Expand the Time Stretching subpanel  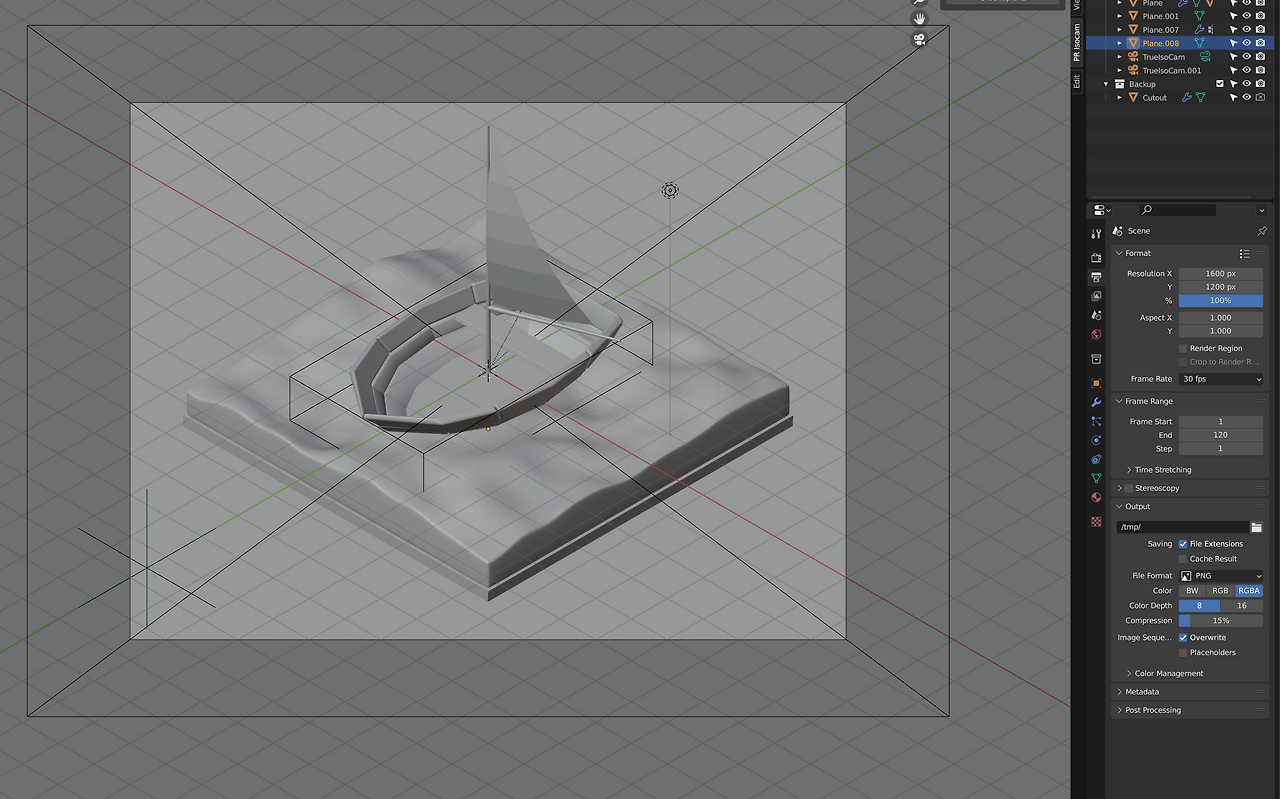click(1129, 470)
